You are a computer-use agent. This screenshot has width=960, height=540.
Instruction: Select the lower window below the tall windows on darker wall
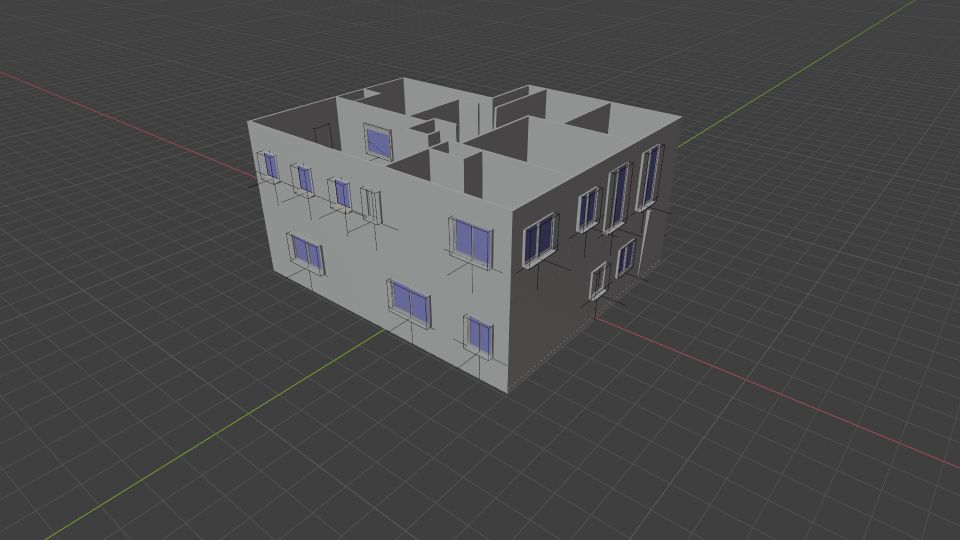tap(626, 257)
